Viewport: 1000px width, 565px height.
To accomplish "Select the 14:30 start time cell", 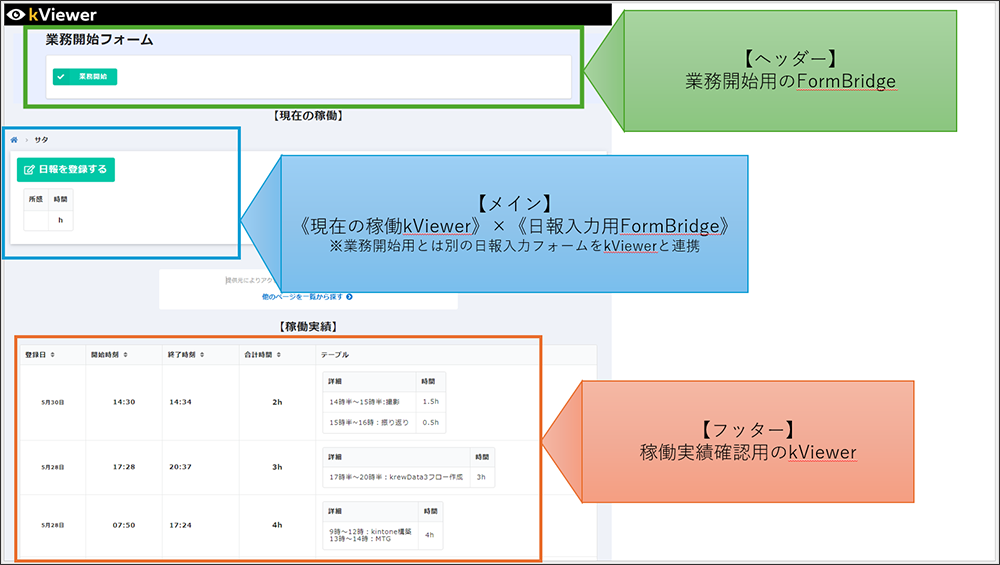I will click(124, 402).
